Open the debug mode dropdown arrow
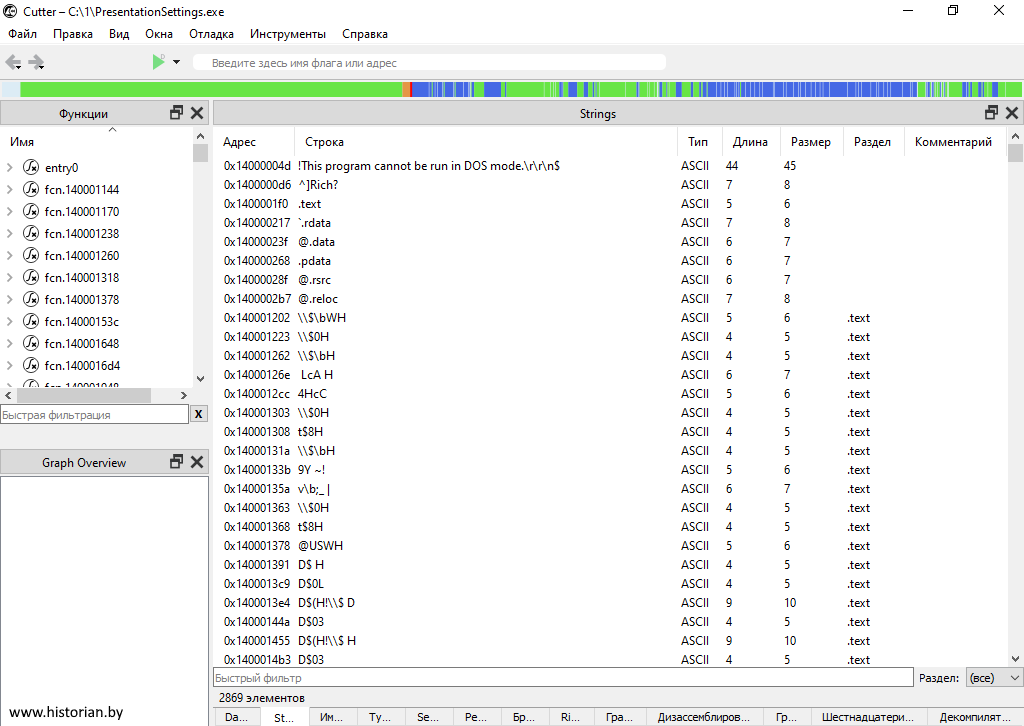Screen dimensions: 1024x726 (x=177, y=62)
